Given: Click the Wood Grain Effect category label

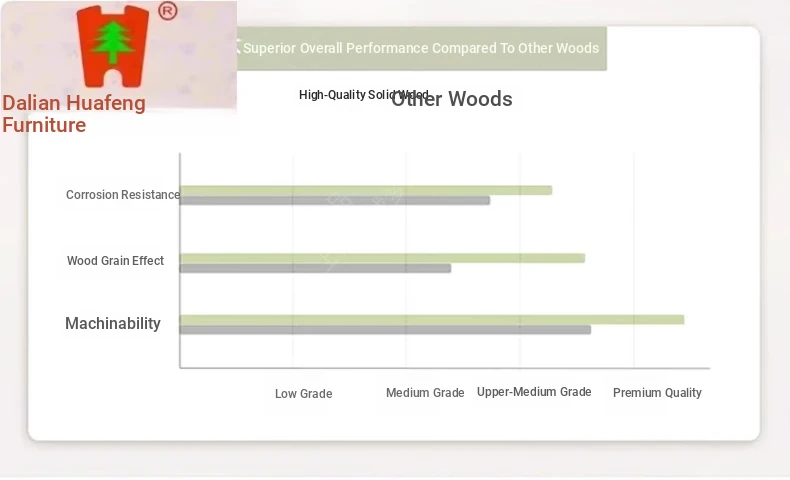Looking at the screenshot, I should click(x=115, y=261).
